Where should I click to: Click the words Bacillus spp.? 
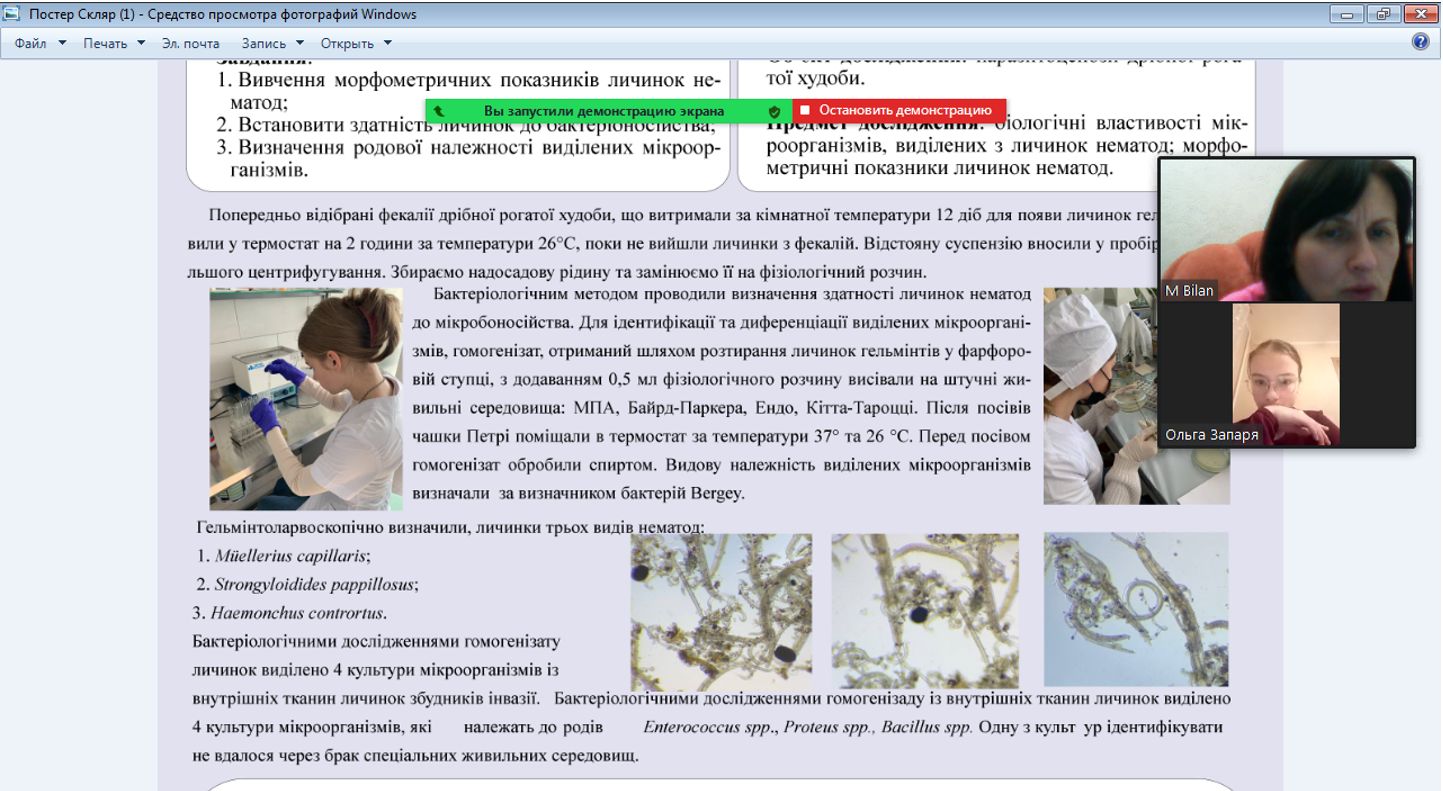[927, 727]
